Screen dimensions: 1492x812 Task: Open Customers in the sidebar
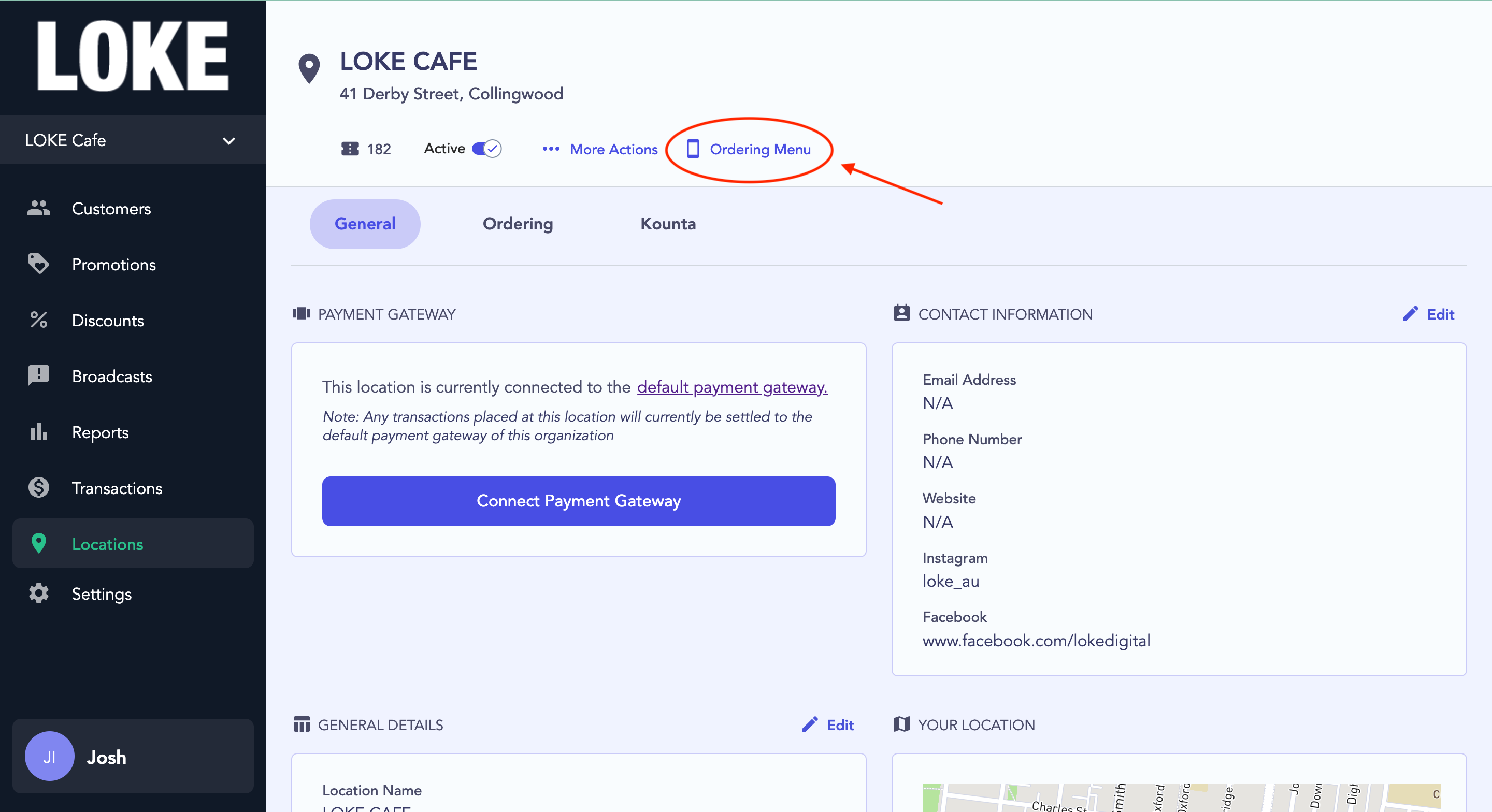pyautogui.click(x=133, y=208)
